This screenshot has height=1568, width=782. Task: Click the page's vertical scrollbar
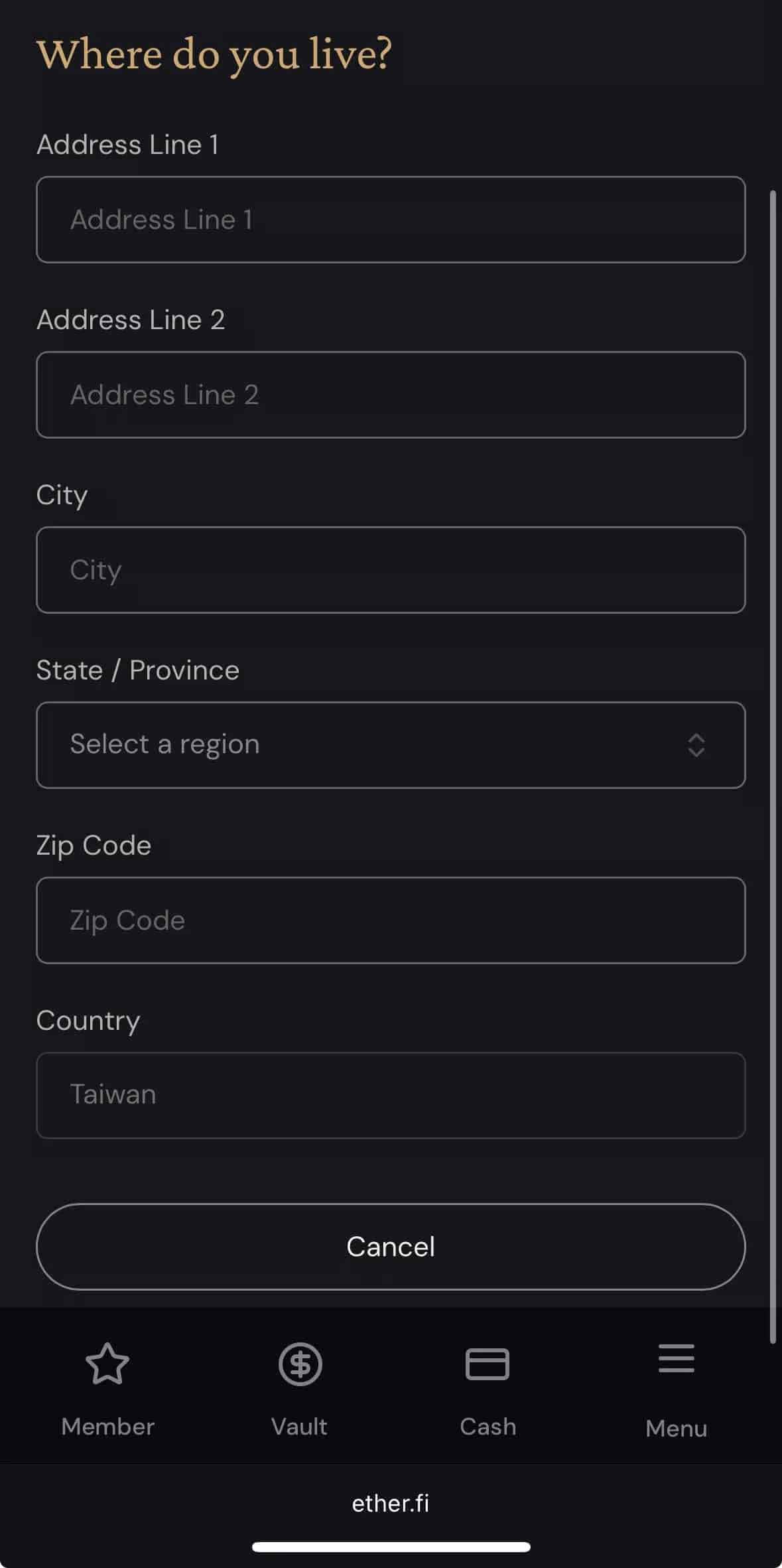coord(773,763)
